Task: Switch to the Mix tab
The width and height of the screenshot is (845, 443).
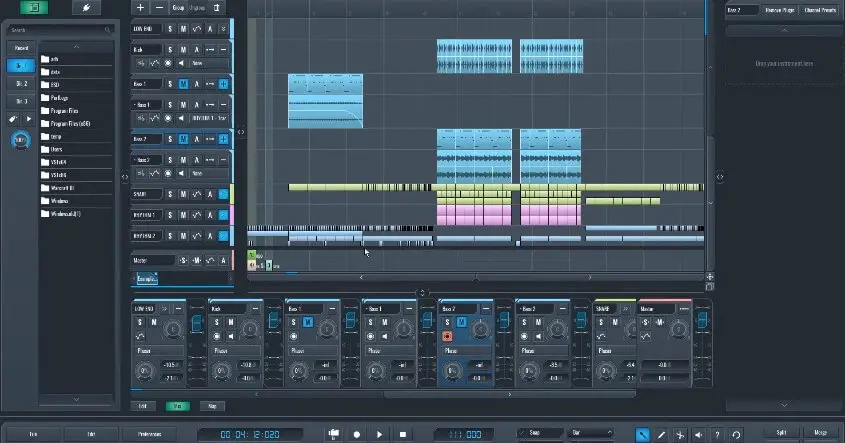Action: pos(177,406)
